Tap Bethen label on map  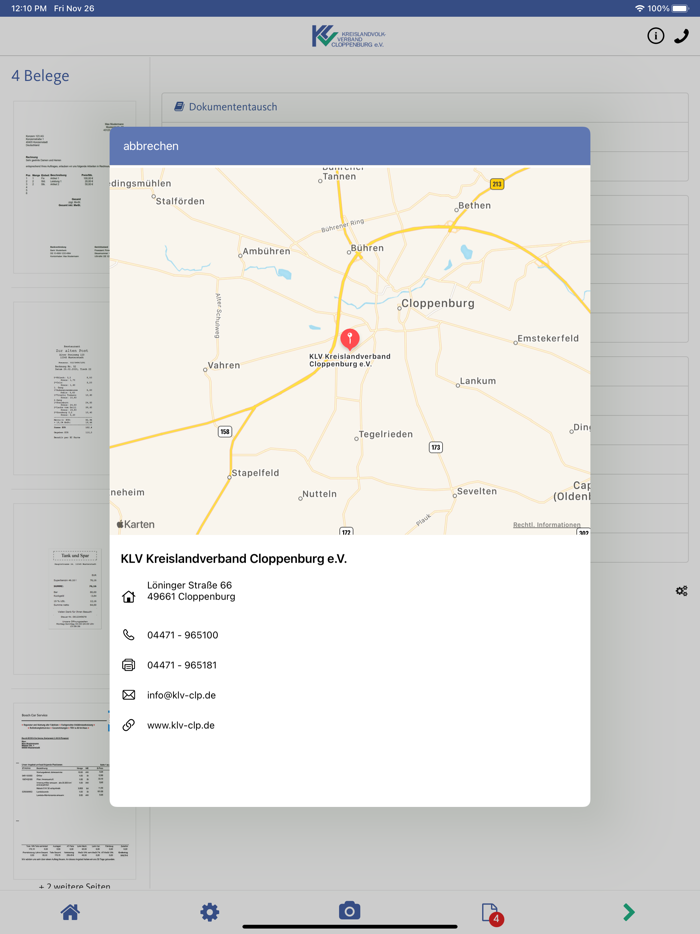[x=474, y=206]
